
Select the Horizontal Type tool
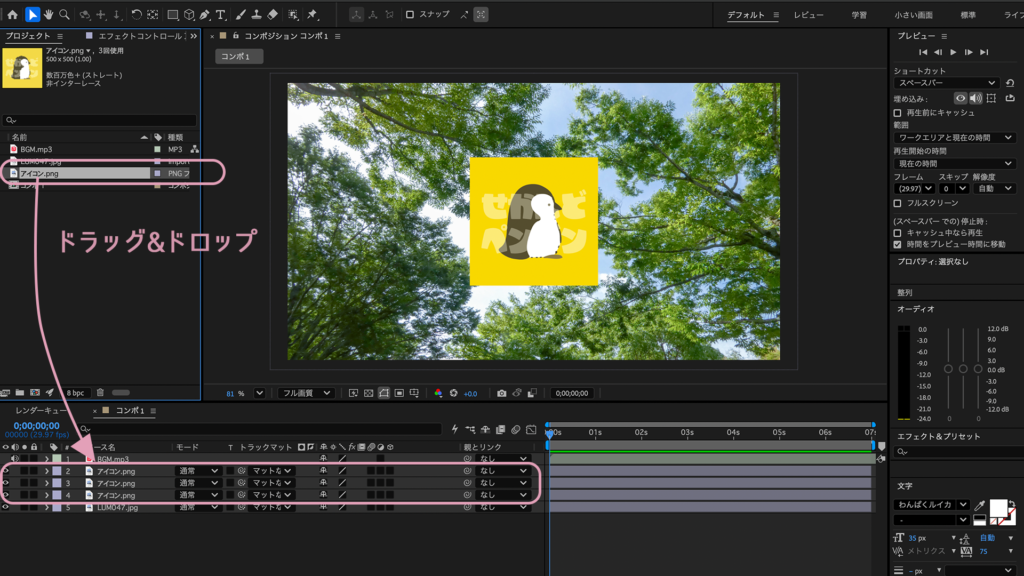tap(221, 14)
